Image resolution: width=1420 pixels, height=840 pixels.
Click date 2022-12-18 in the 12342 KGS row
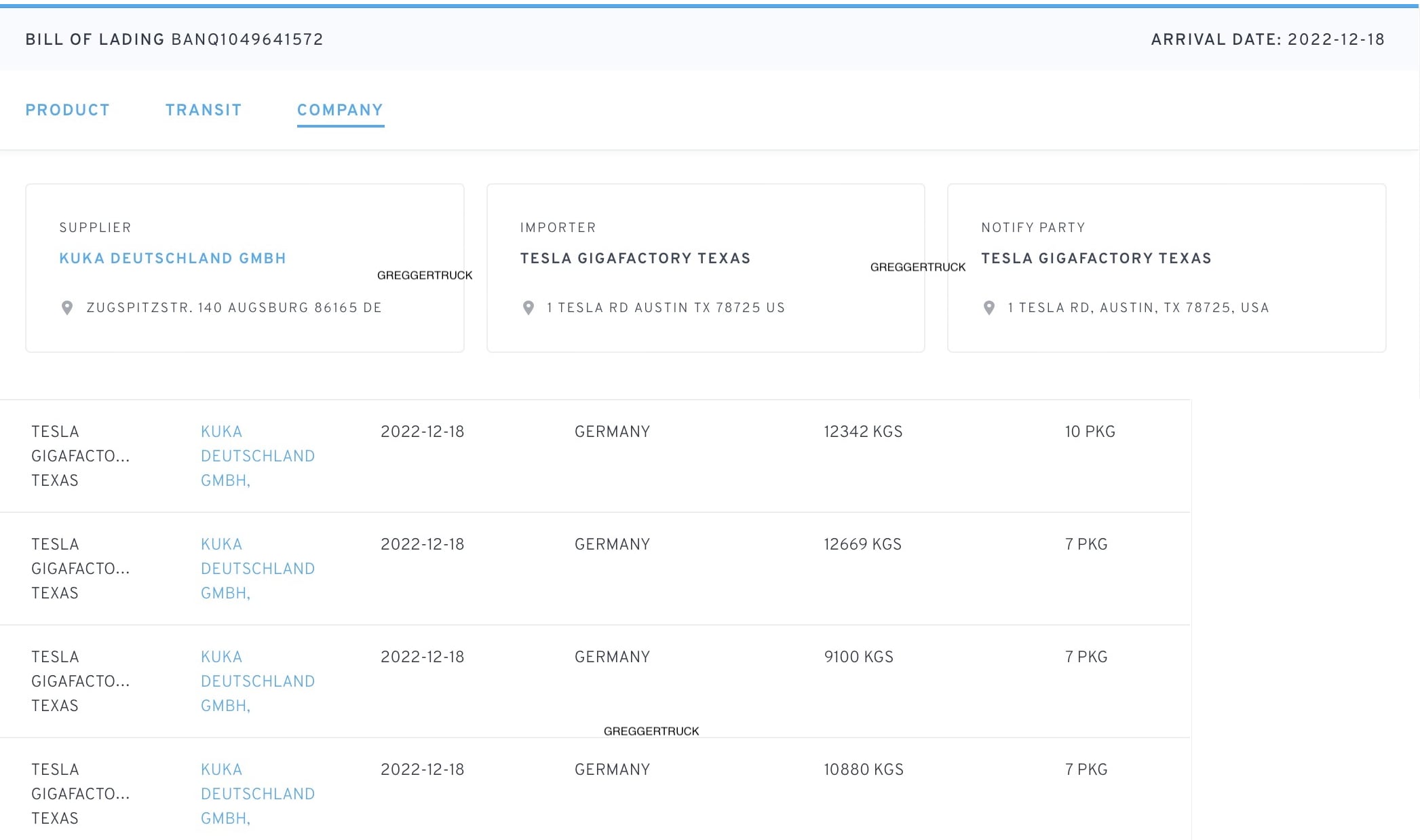pos(422,432)
